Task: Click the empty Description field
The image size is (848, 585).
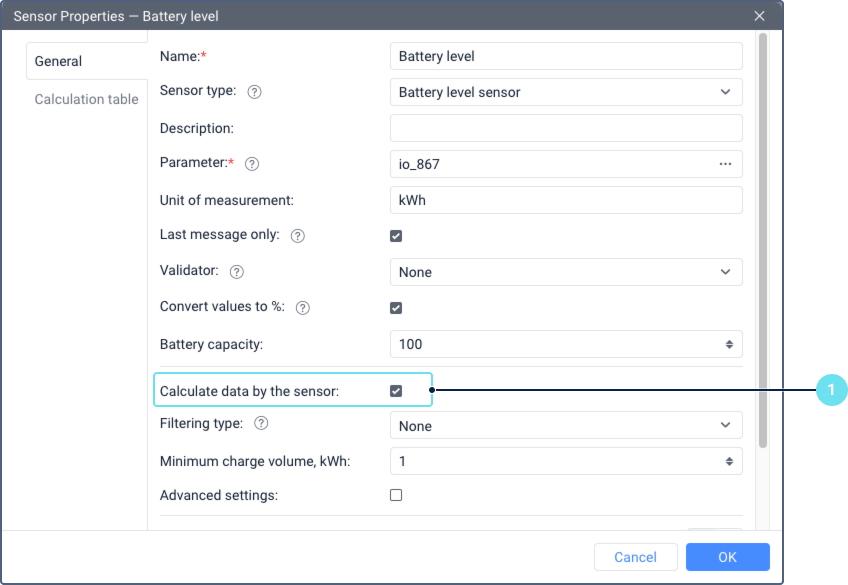Action: 566,128
